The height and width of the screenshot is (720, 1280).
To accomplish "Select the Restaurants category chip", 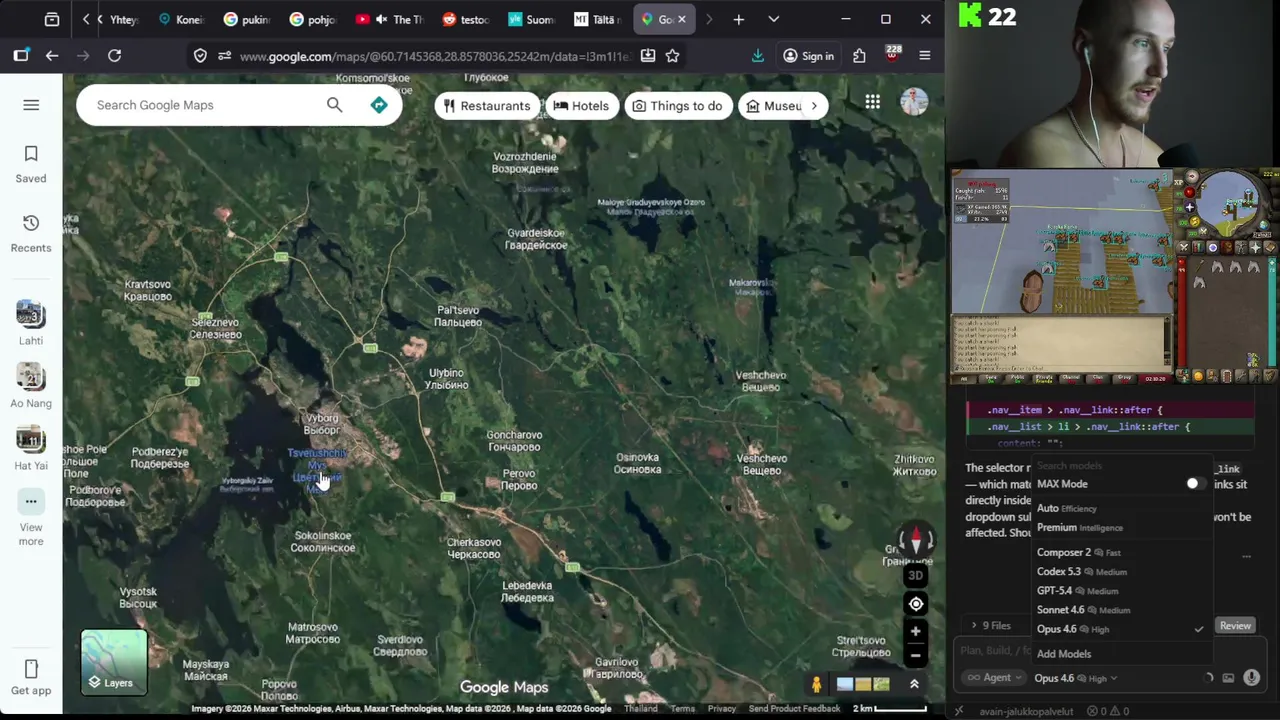I will (x=487, y=106).
